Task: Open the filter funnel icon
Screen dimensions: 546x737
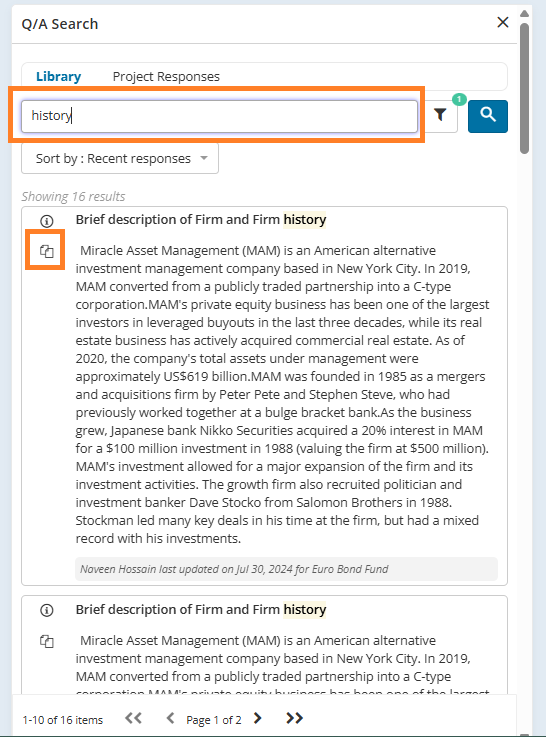Action: [x=440, y=115]
